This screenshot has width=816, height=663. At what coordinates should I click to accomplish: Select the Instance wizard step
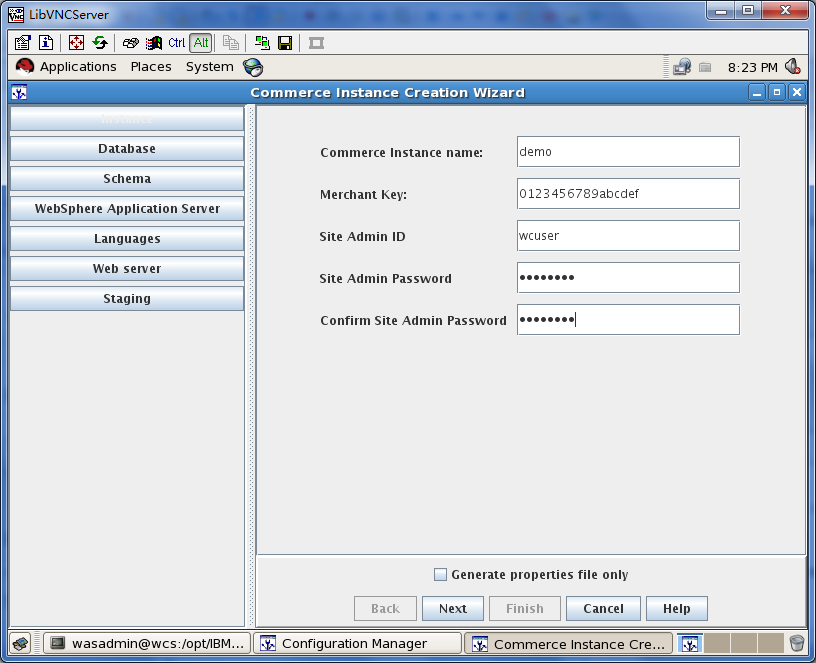click(127, 119)
